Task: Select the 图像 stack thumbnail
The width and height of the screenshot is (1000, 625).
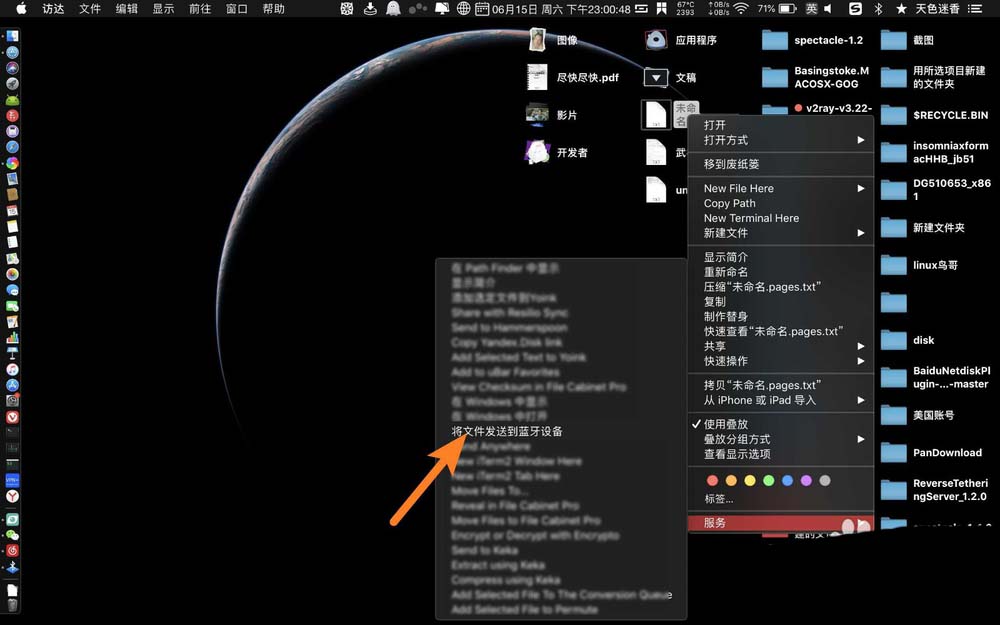Action: pyautogui.click(x=537, y=40)
